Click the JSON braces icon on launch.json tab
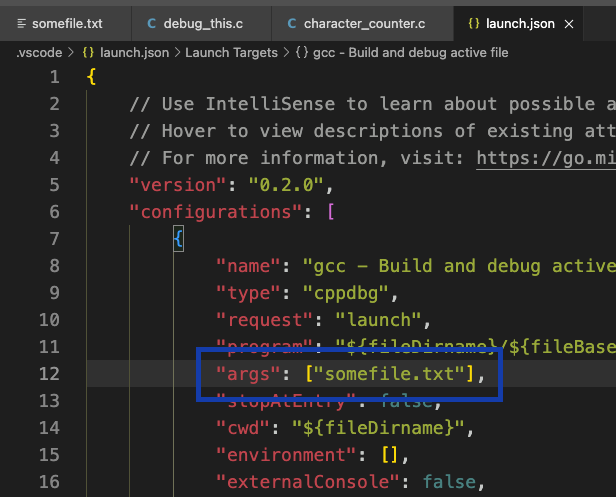The width and height of the screenshot is (616, 497). [473, 22]
